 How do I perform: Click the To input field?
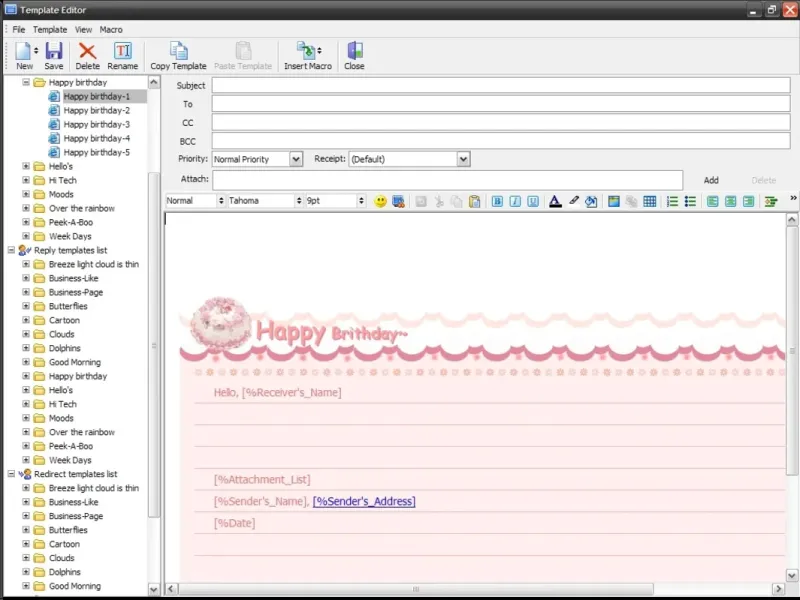tap(501, 104)
